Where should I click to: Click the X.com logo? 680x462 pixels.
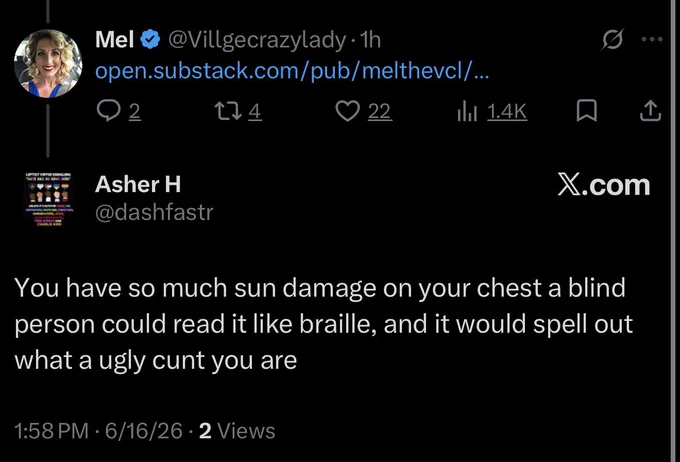click(x=604, y=186)
